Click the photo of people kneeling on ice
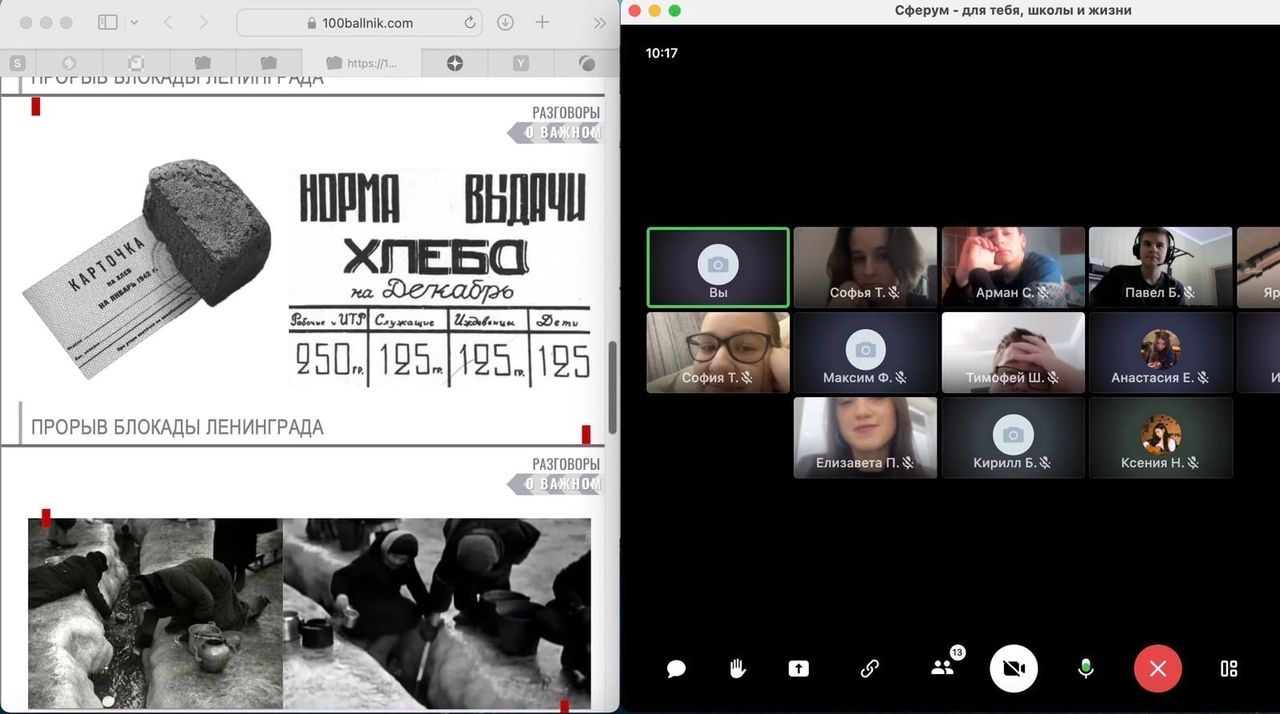 [x=155, y=613]
